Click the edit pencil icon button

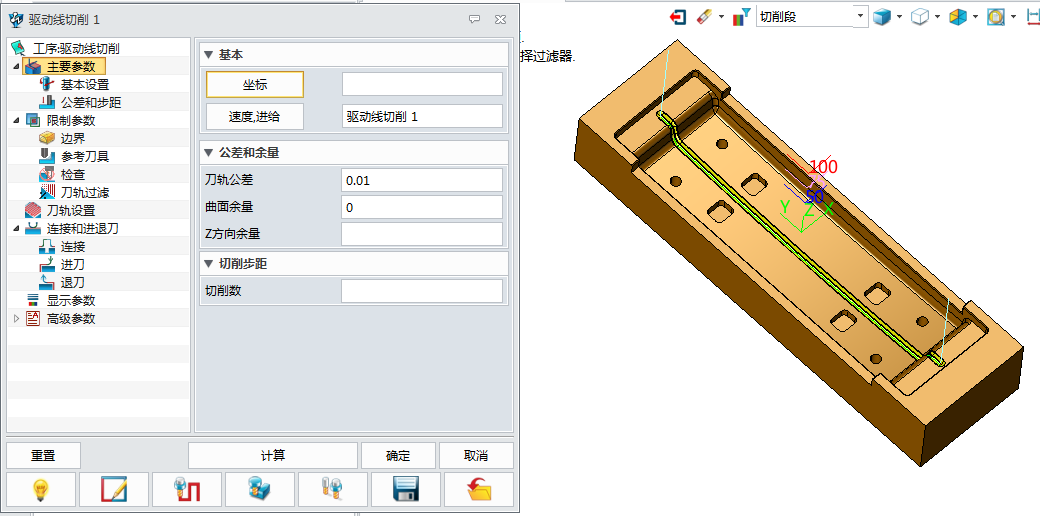[115, 489]
